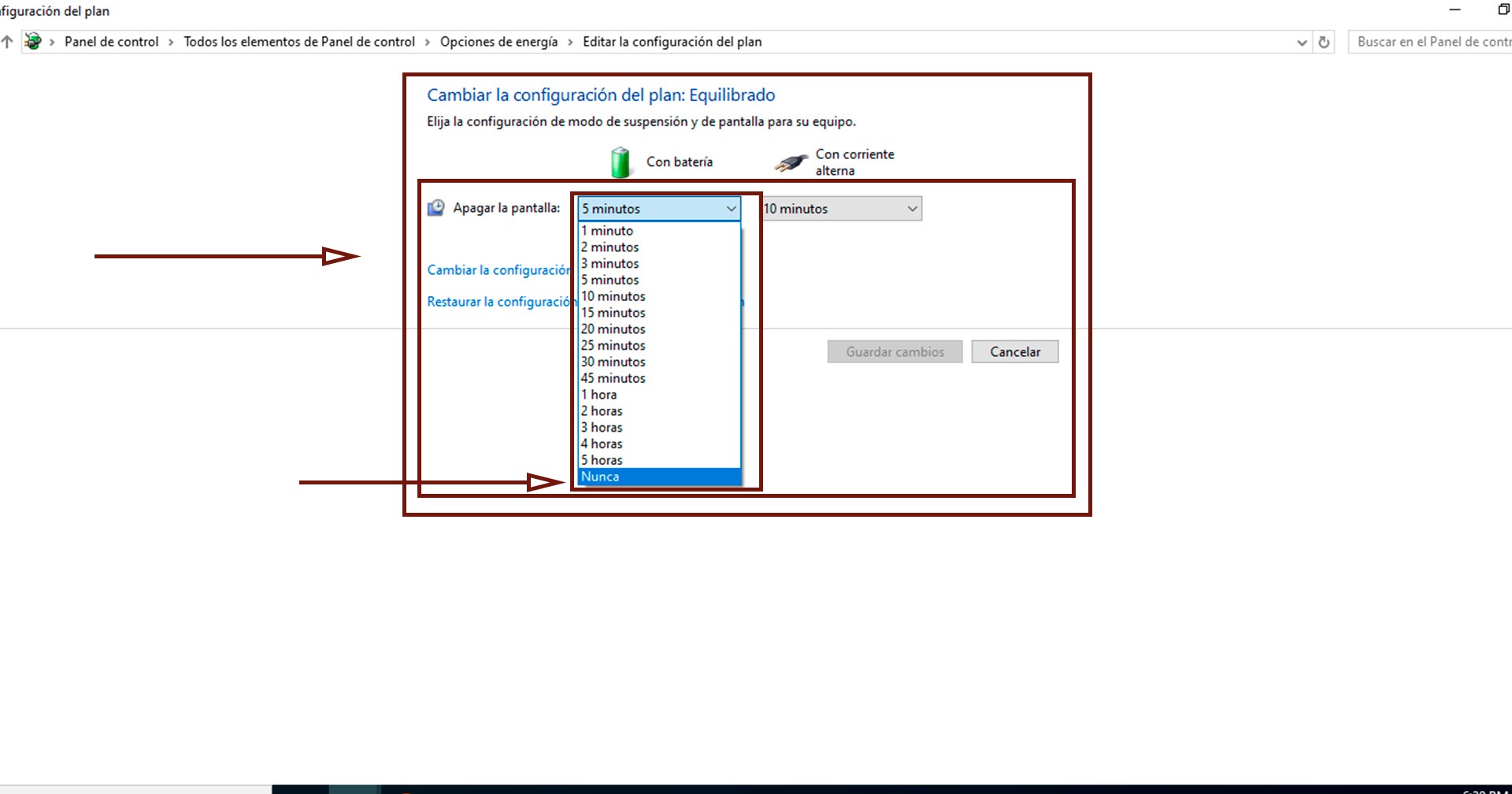Screen dimensions: 1512x794
Task: Click the Control Panel address bar icon
Action: (32, 42)
